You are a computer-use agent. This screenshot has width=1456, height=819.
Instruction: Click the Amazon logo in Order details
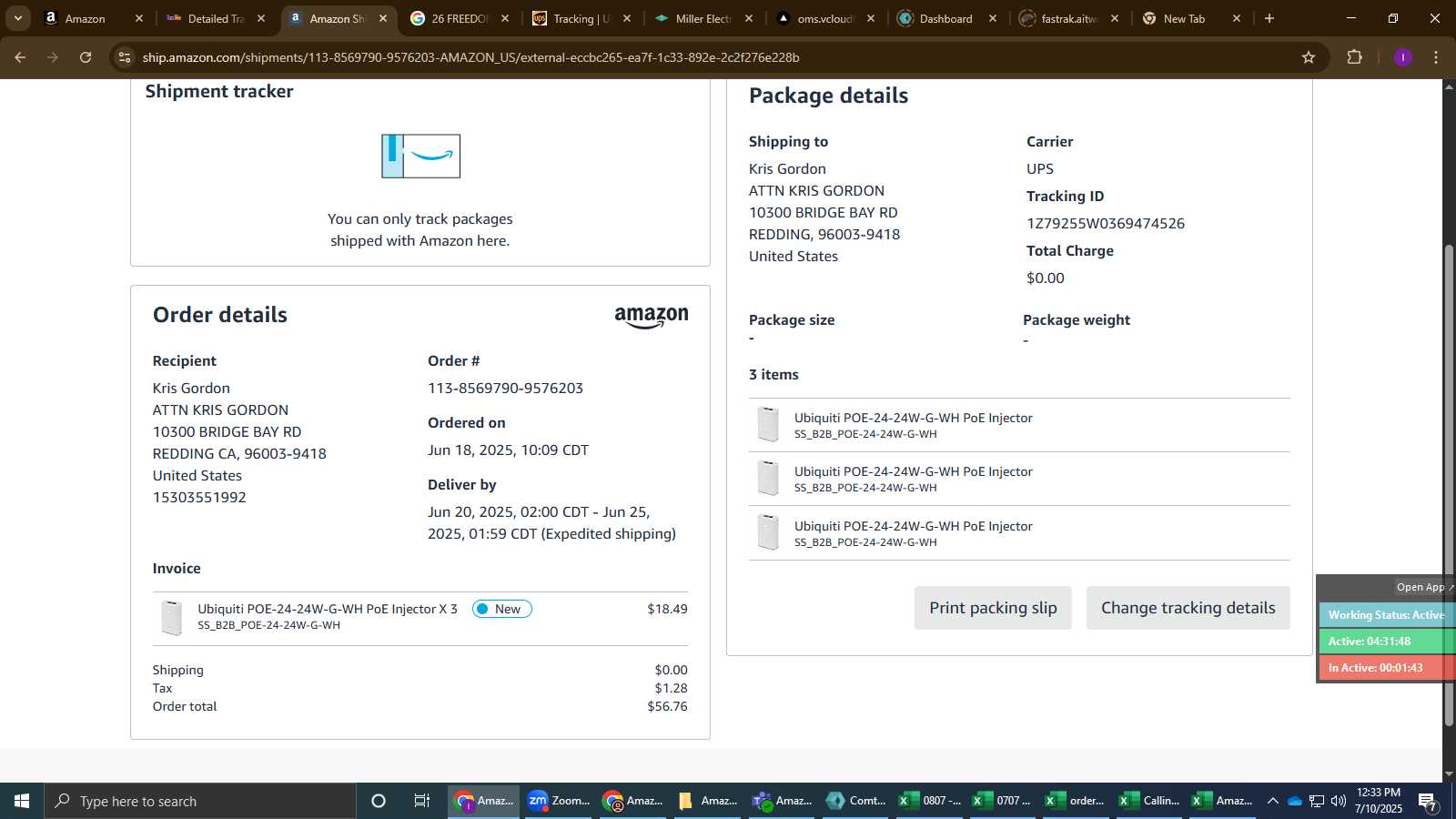(652, 317)
